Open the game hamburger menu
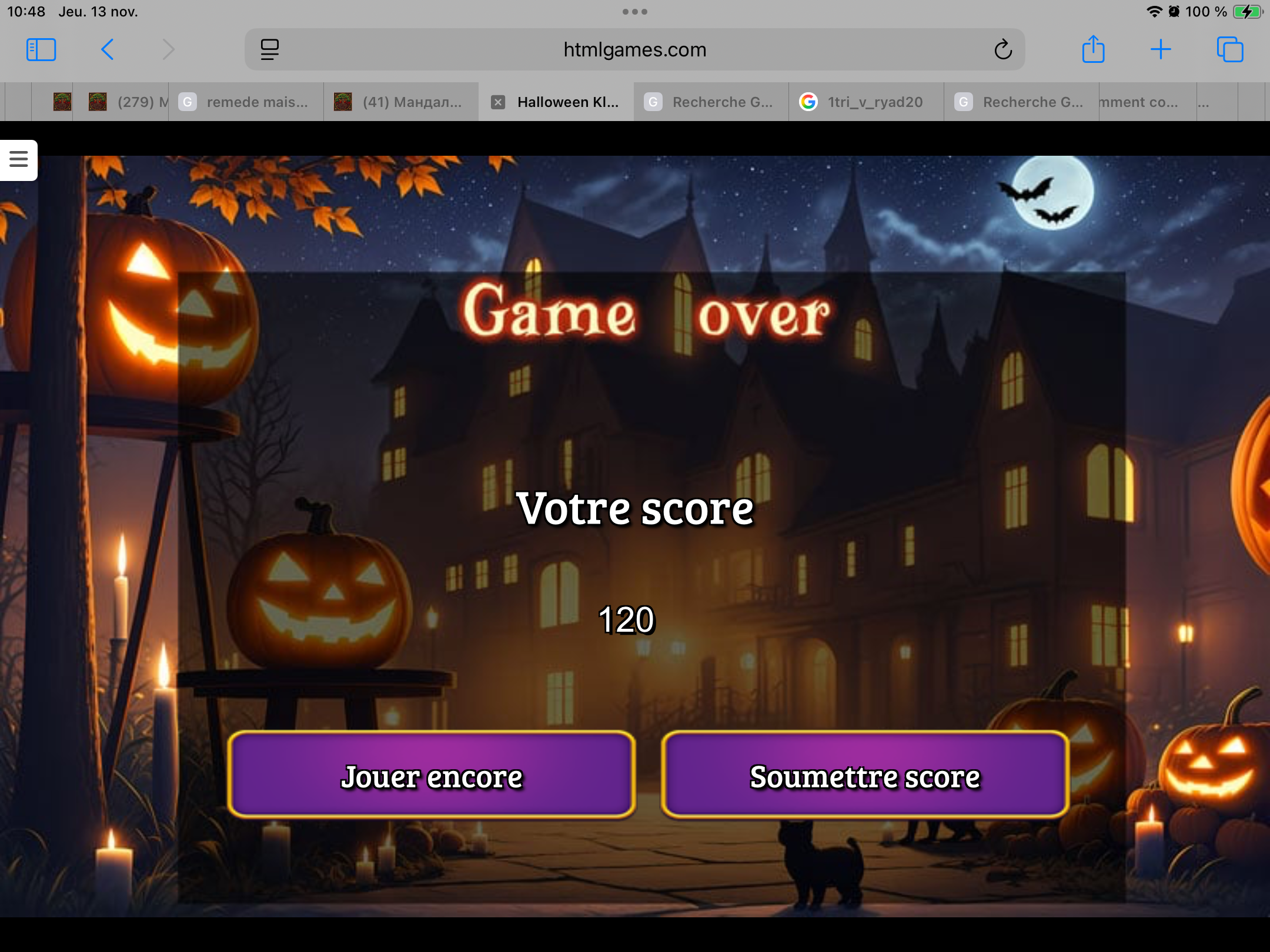 (19, 159)
